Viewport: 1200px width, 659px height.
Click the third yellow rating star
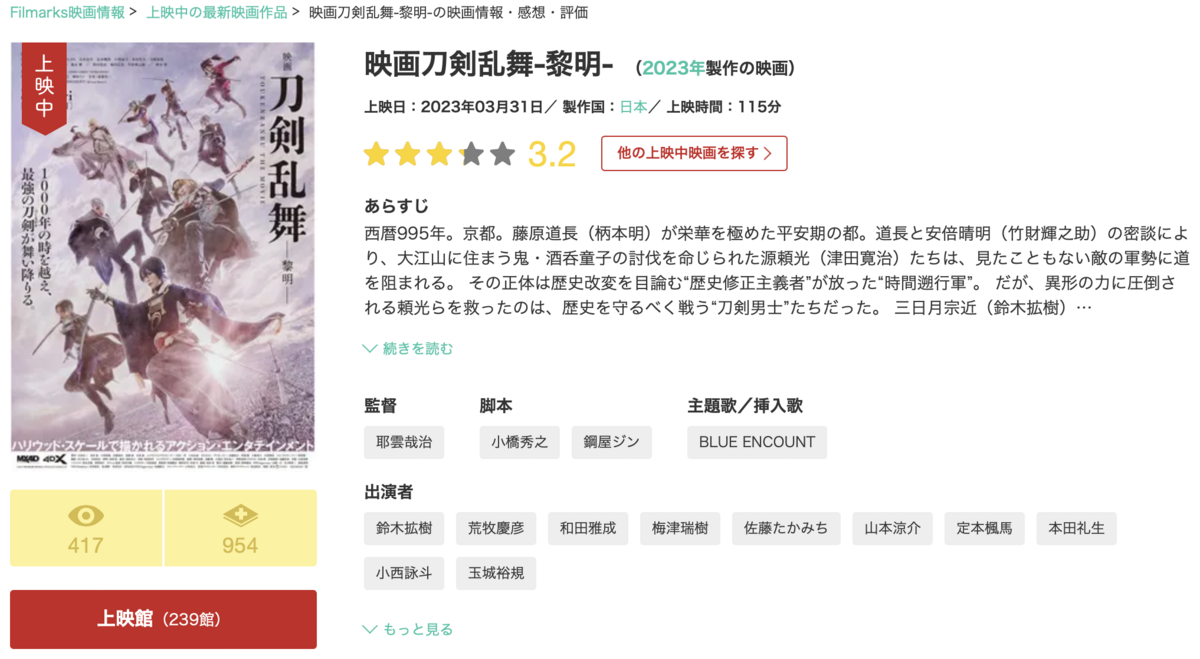pos(440,154)
